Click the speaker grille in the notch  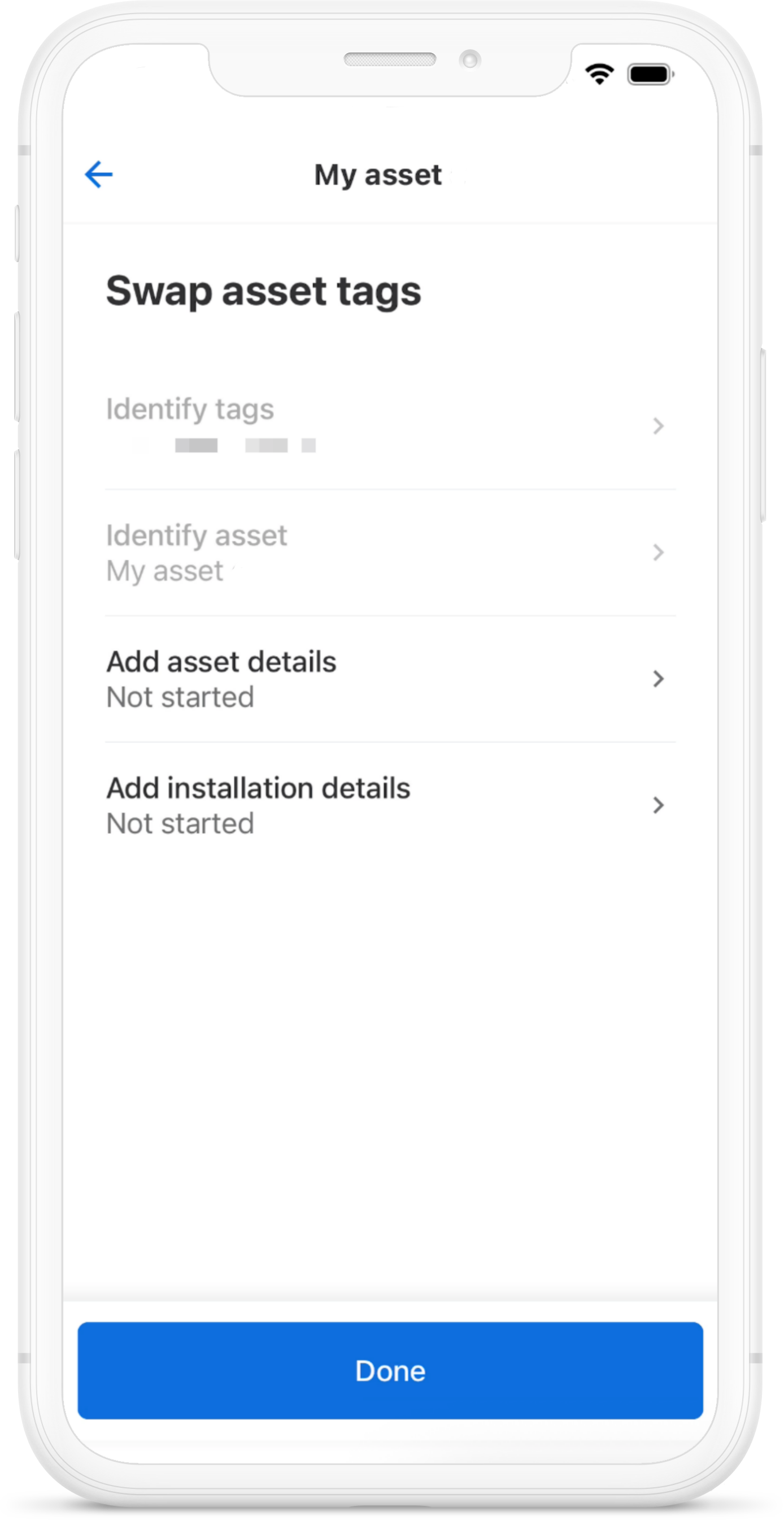(390, 59)
